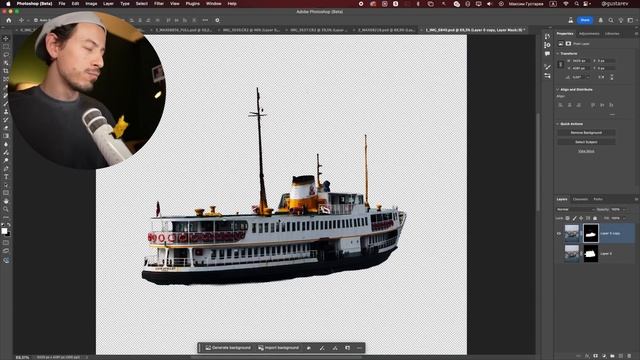Click Generate background on task bar
The image size is (640, 360).
[x=228, y=348]
